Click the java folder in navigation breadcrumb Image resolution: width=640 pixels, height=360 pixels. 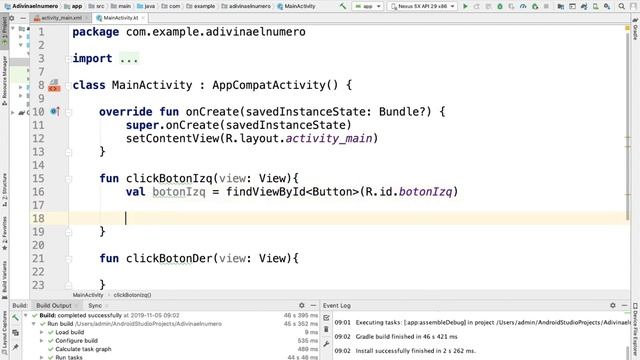pos(146,6)
